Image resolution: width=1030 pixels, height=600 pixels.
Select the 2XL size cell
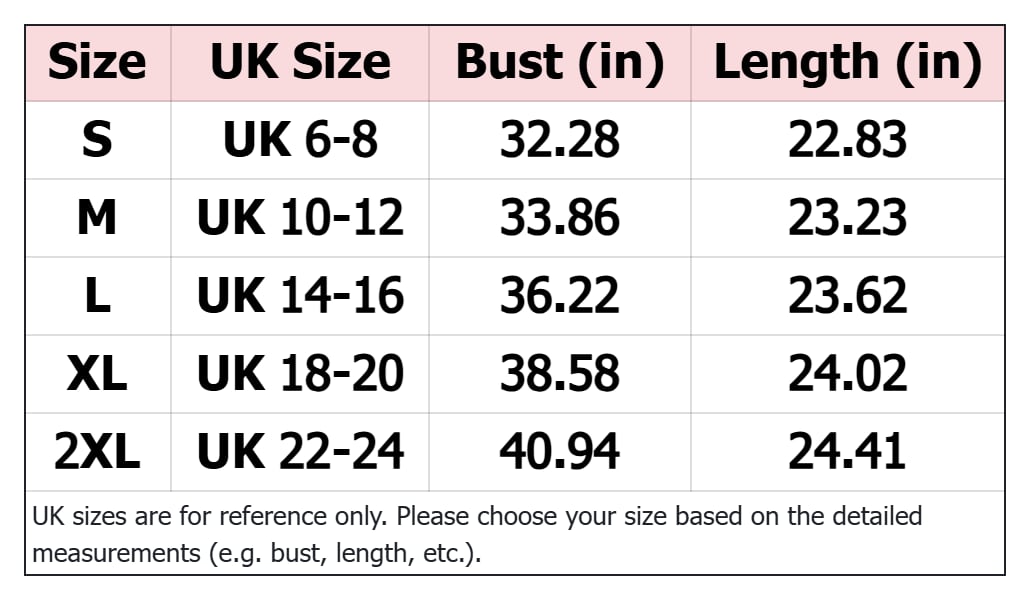point(97,452)
